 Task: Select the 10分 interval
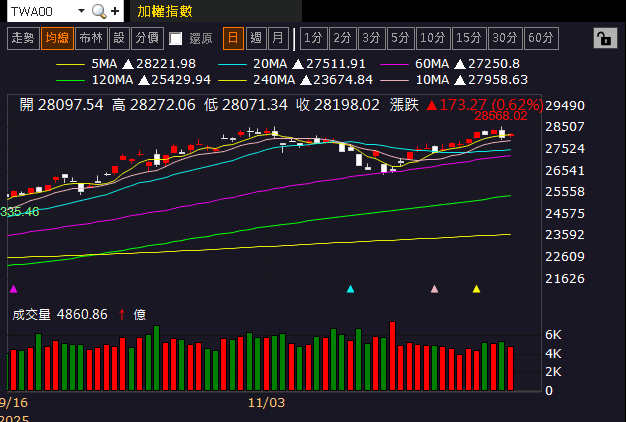(x=433, y=38)
